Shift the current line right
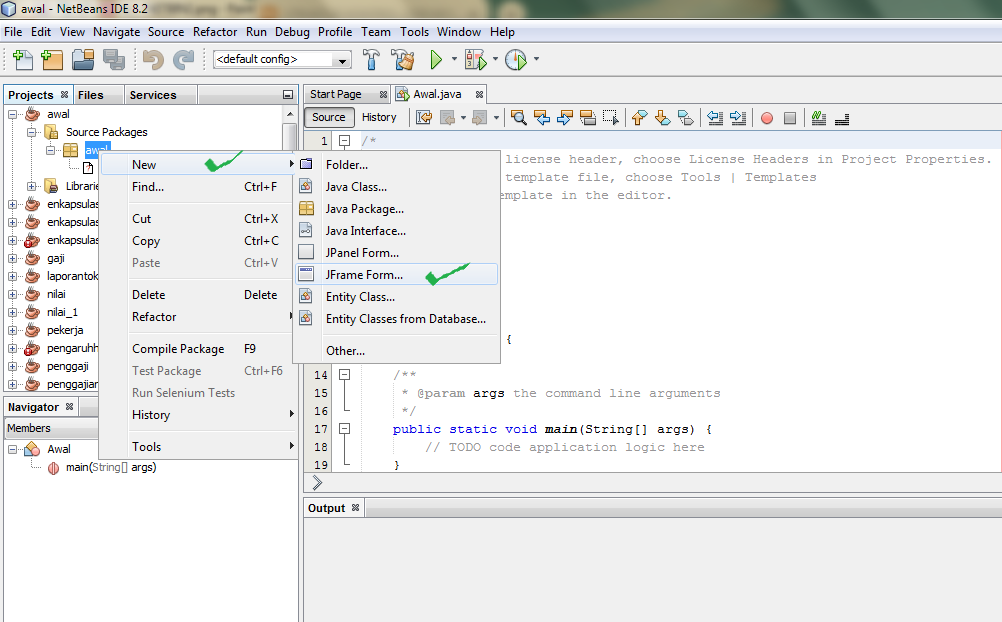Image resolution: width=1002 pixels, height=622 pixels. point(737,117)
